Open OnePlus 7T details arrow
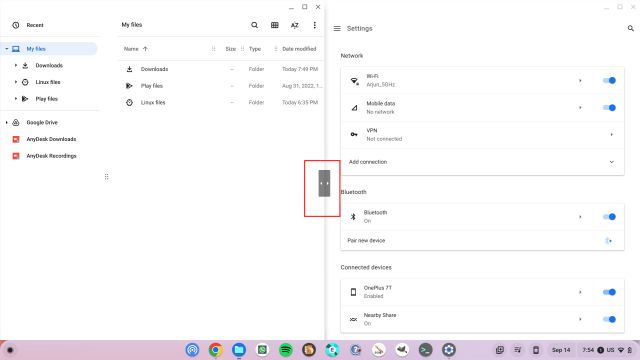Screen dimensions: 640x360 point(580,292)
